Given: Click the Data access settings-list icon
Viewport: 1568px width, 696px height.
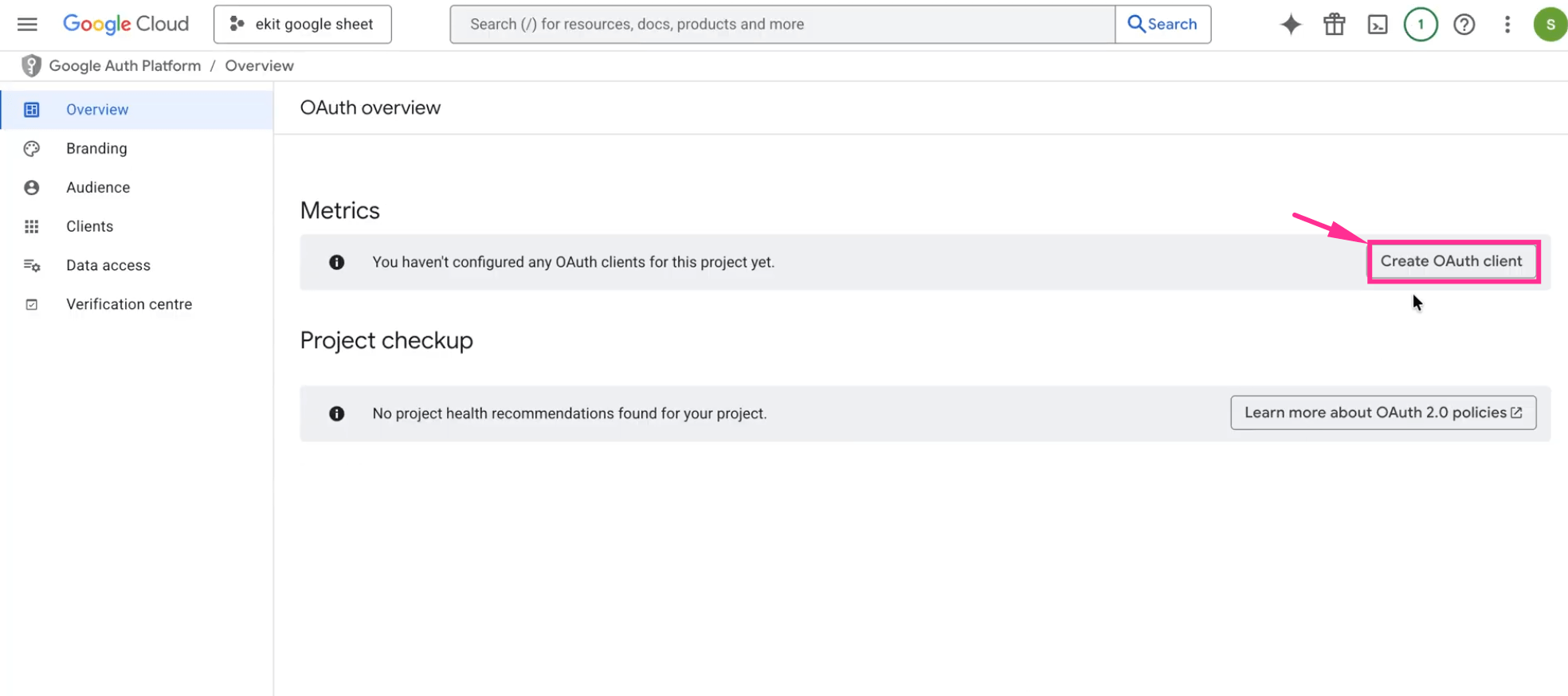Looking at the screenshot, I should click(32, 266).
